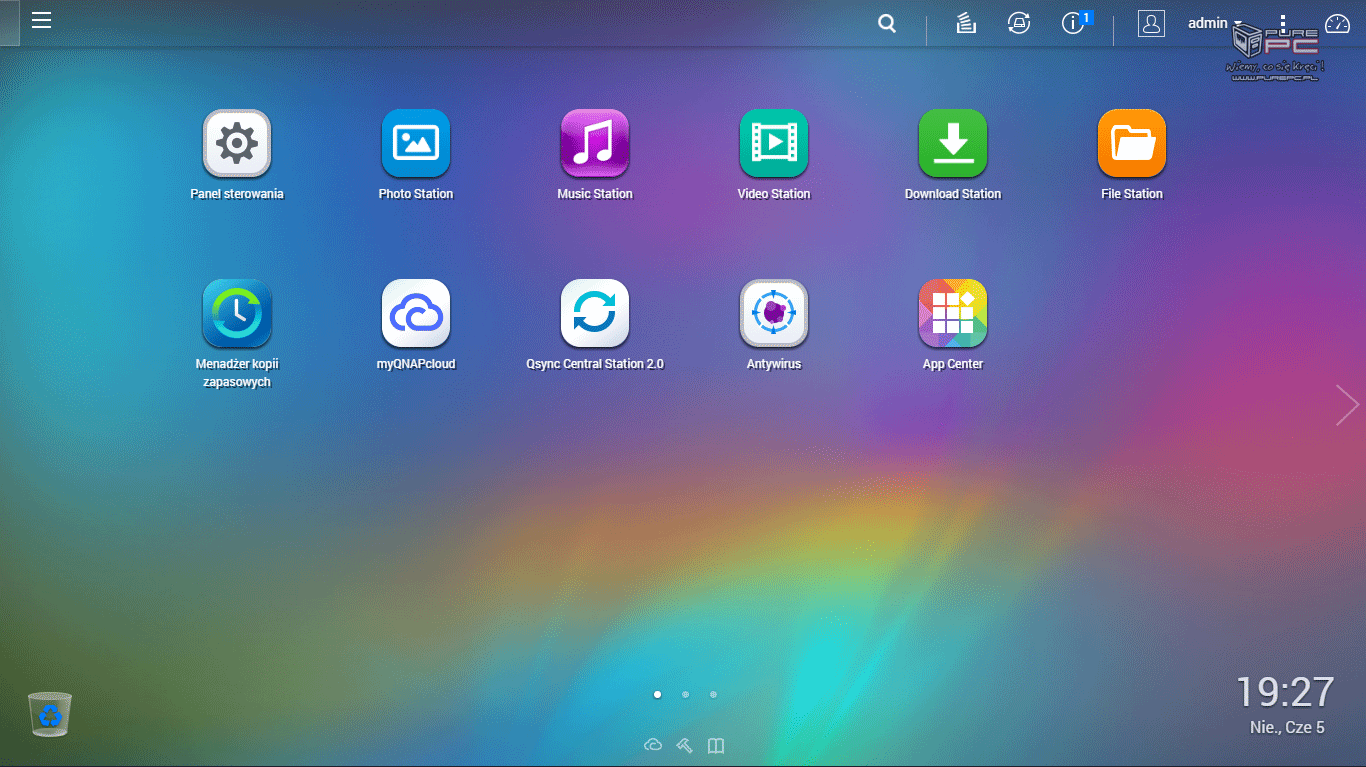The width and height of the screenshot is (1366, 767).
Task: Open the Antywirus app
Action: 774,313
